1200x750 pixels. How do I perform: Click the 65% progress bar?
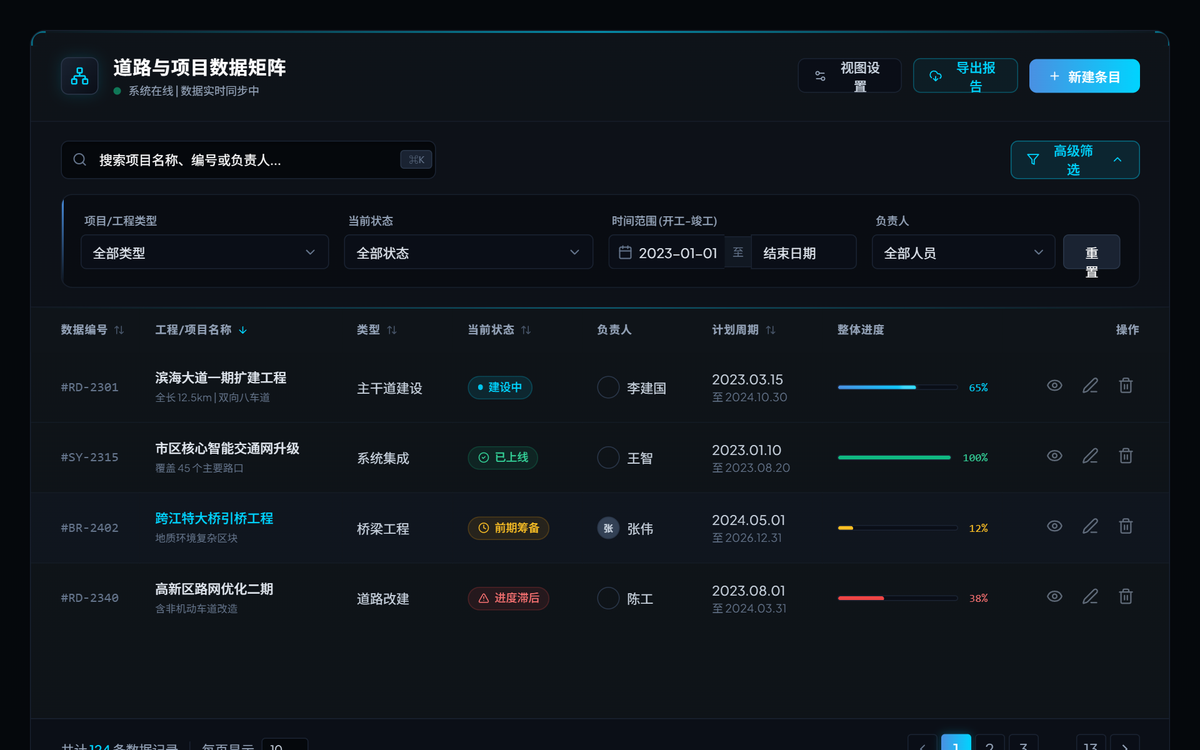(897, 387)
